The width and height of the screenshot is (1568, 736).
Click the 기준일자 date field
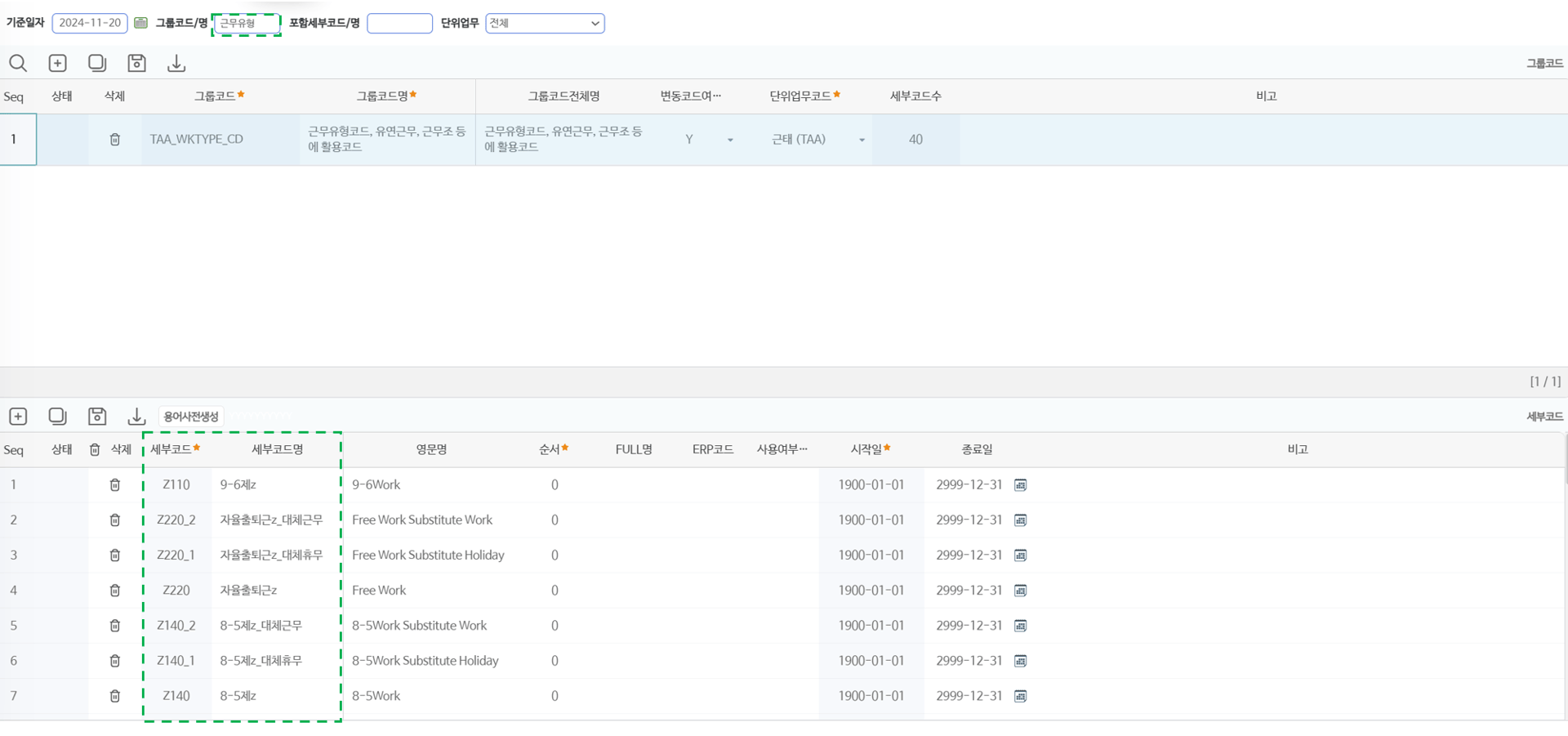pos(90,23)
